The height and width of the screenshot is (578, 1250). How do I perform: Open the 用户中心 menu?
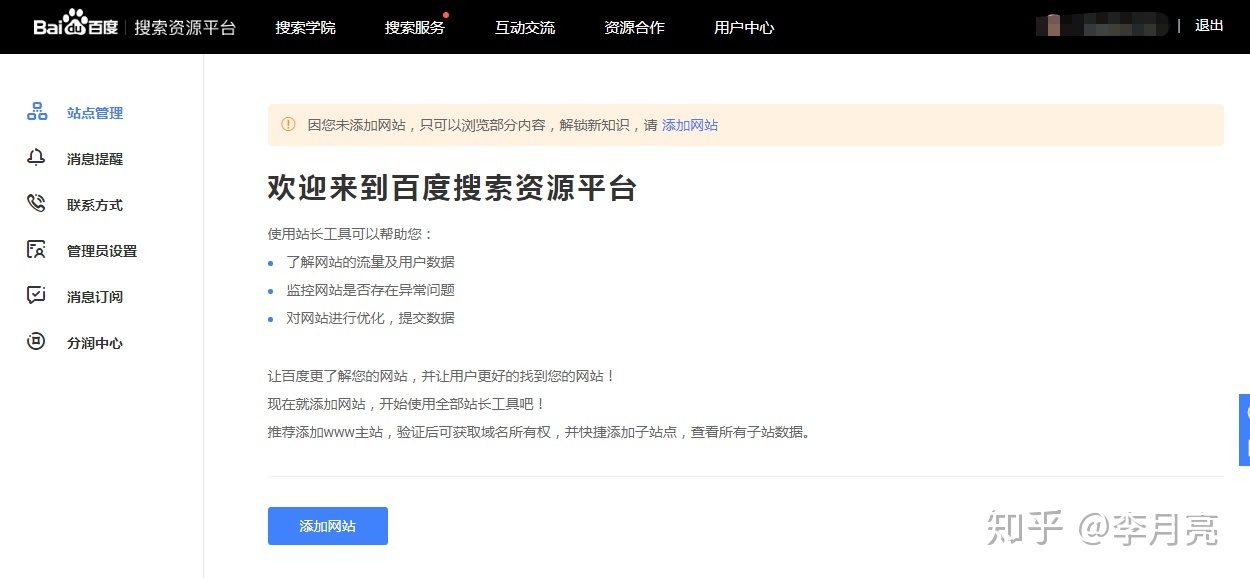[744, 27]
